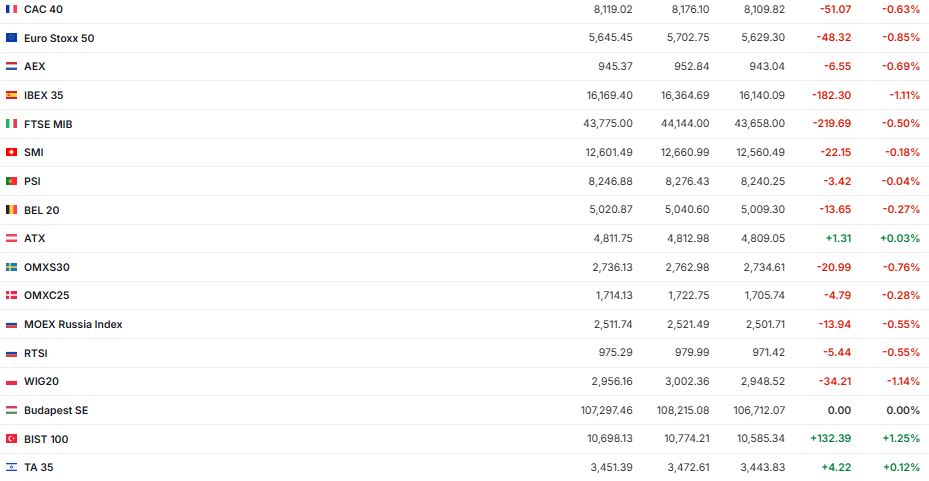Viewport: 929px width, 481px height.
Task: Click the ATX index name
Action: (34, 239)
